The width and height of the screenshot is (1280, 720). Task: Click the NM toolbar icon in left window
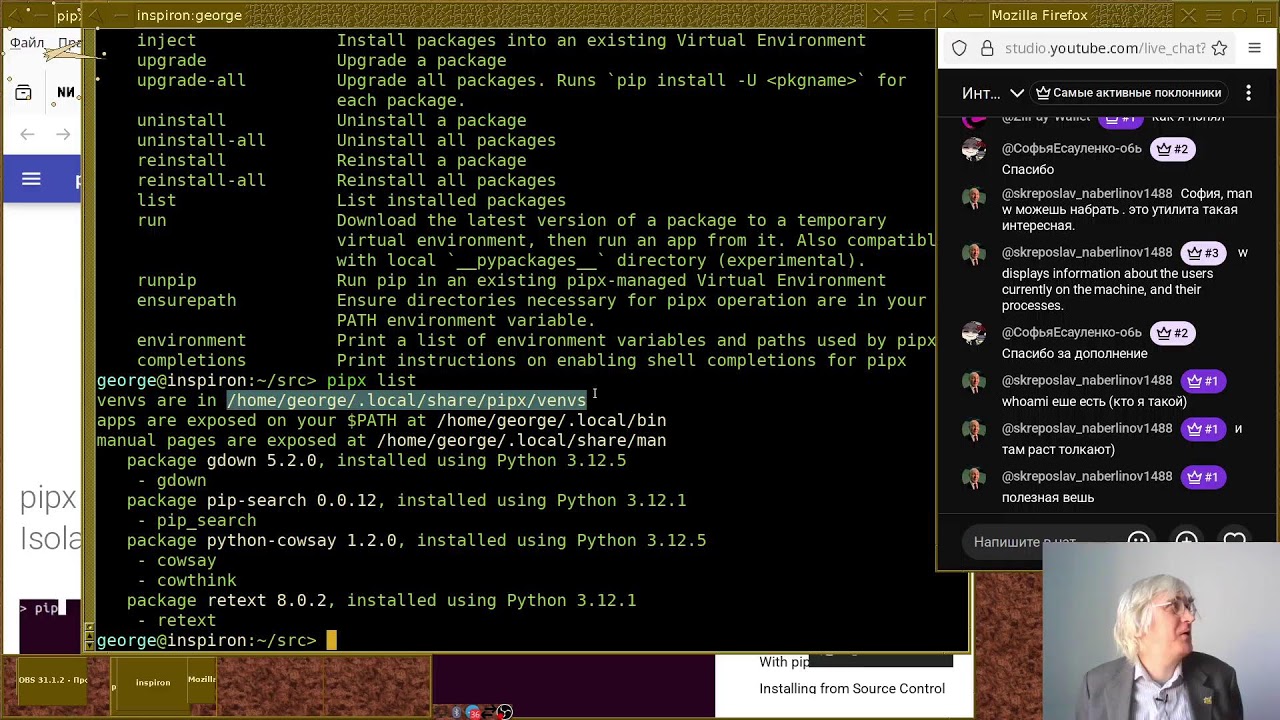(x=66, y=92)
